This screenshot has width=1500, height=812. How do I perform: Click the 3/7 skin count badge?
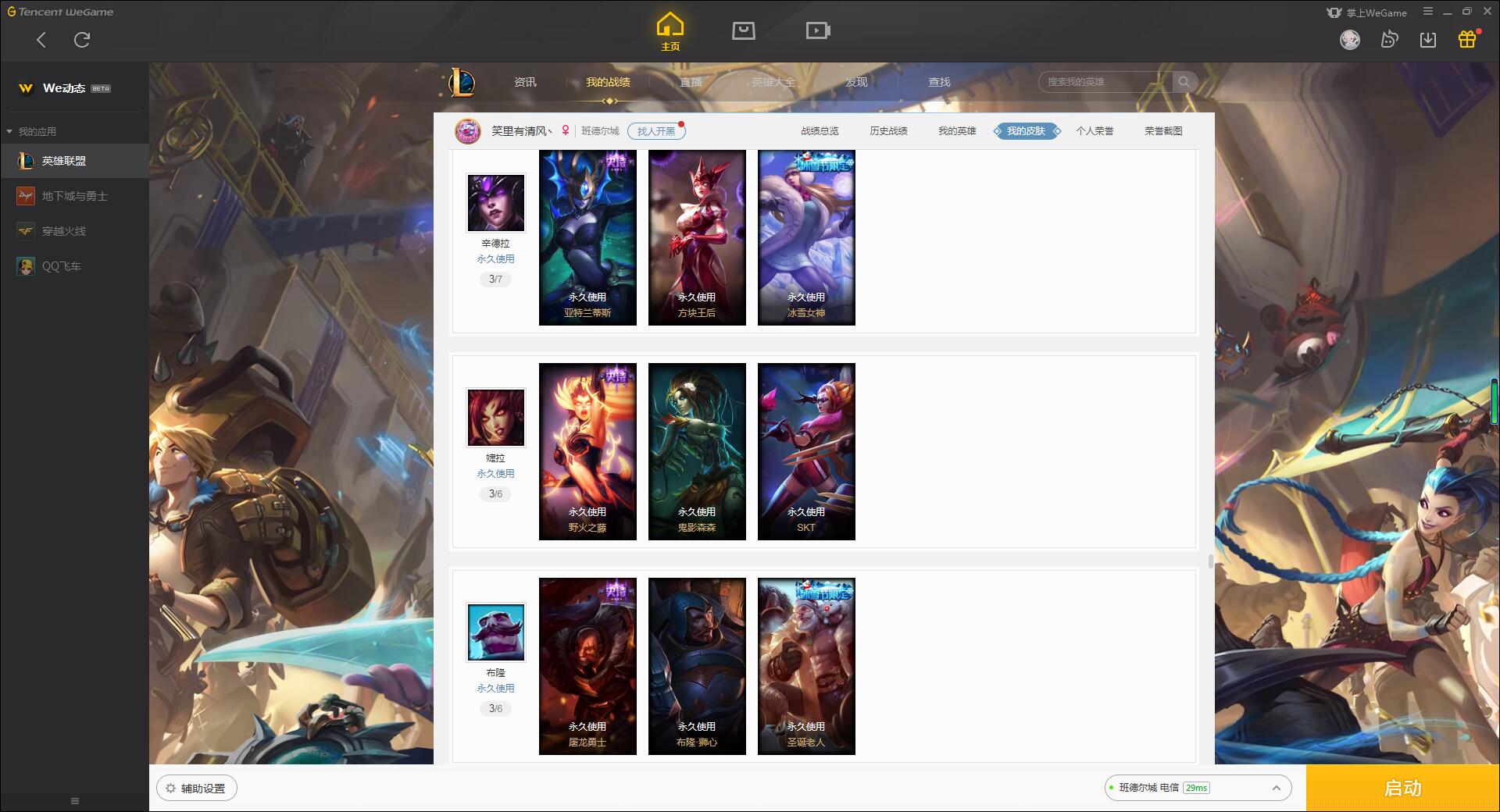[495, 279]
